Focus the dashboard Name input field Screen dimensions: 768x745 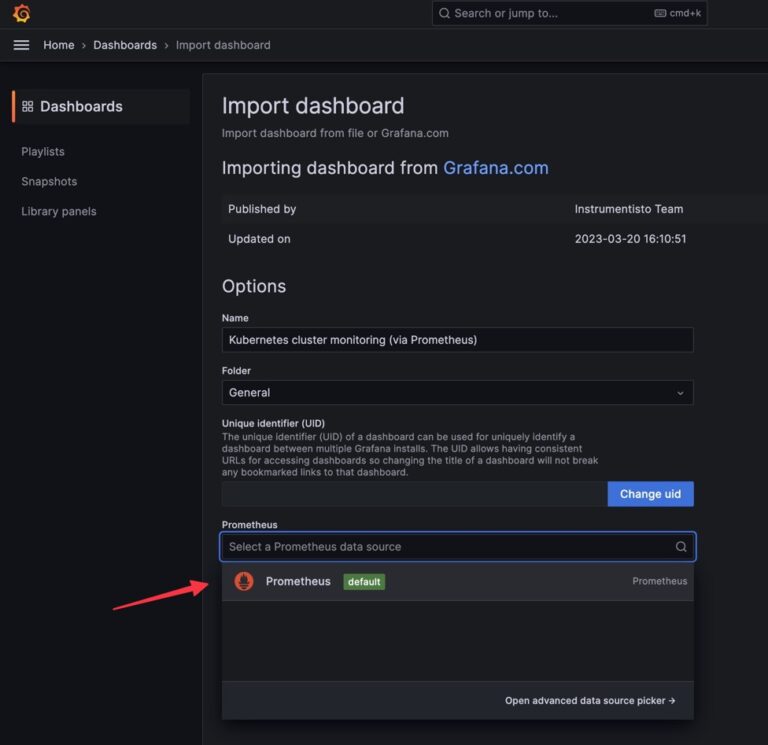(x=457, y=340)
